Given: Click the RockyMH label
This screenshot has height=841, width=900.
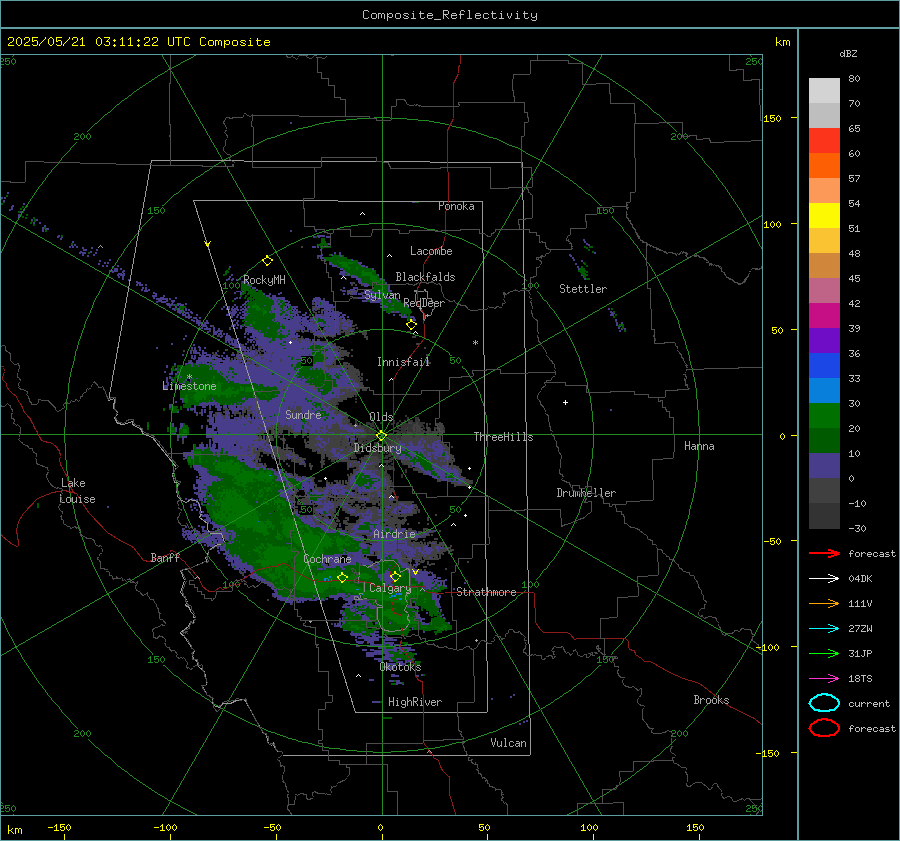Looking at the screenshot, I should [264, 280].
